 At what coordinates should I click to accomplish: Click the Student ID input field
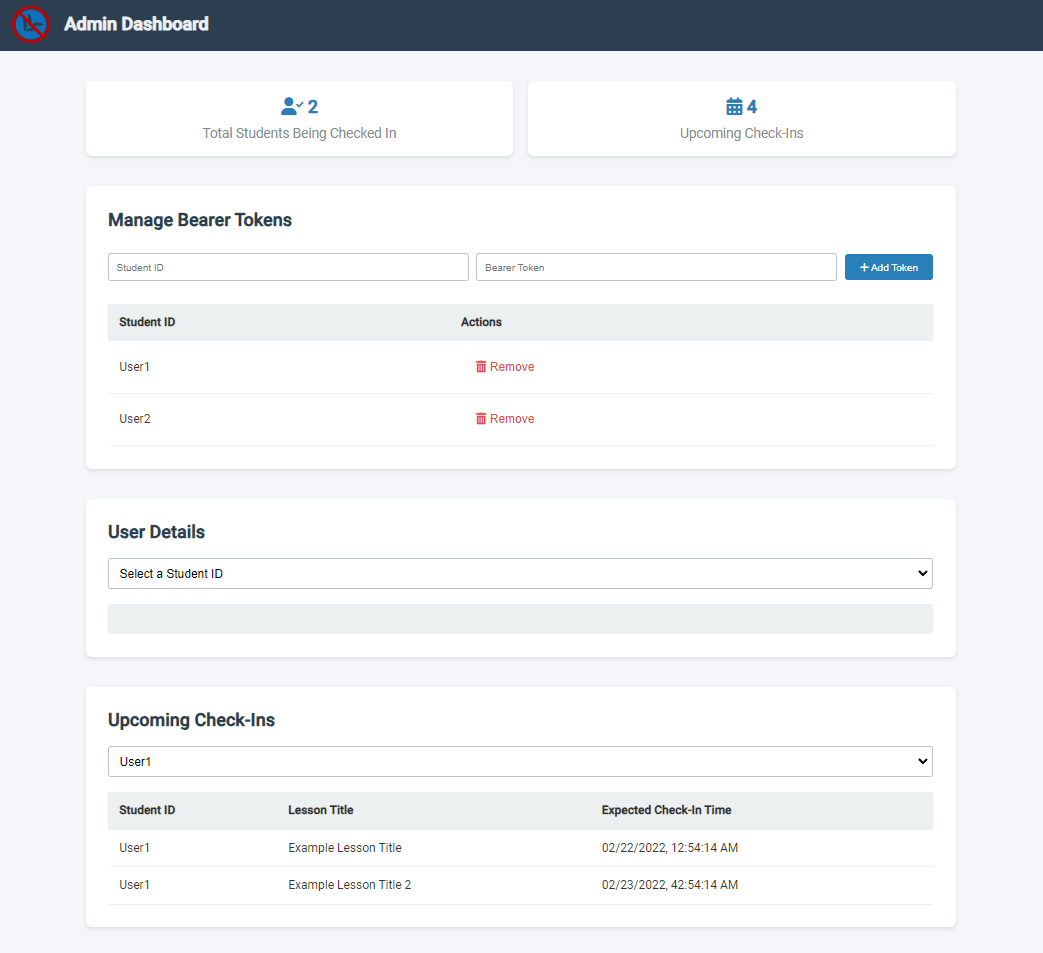point(288,267)
